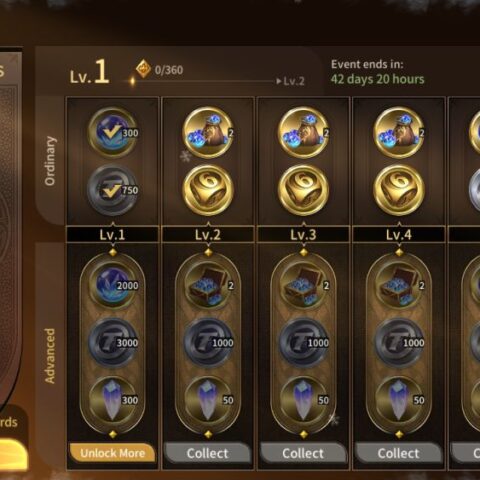Collect the Lv.2 rewards

208,453
